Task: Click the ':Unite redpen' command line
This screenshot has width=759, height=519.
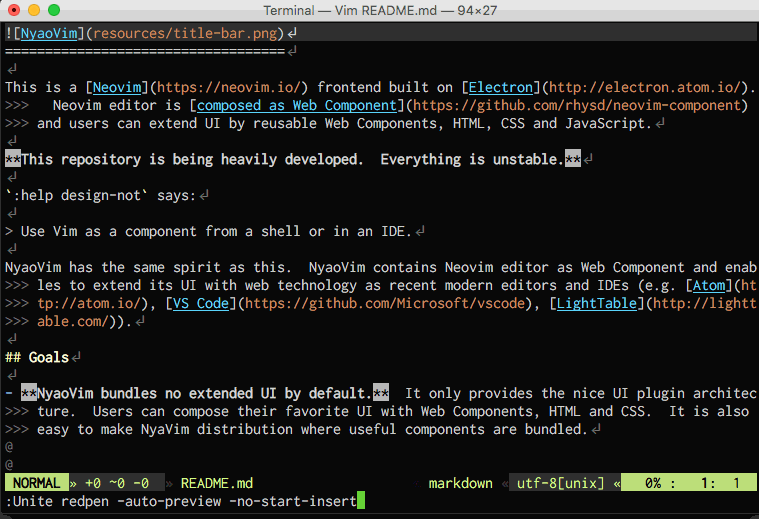Action: pos(181,501)
